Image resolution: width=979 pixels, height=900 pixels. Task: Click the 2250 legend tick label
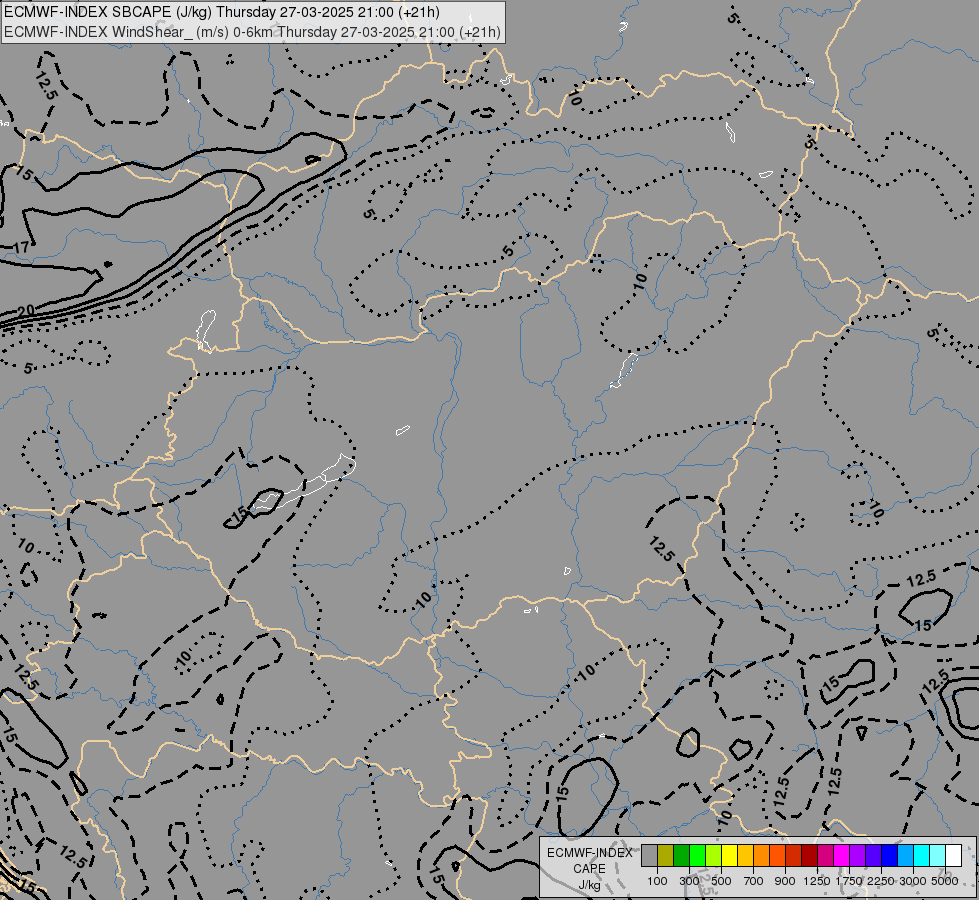click(881, 881)
